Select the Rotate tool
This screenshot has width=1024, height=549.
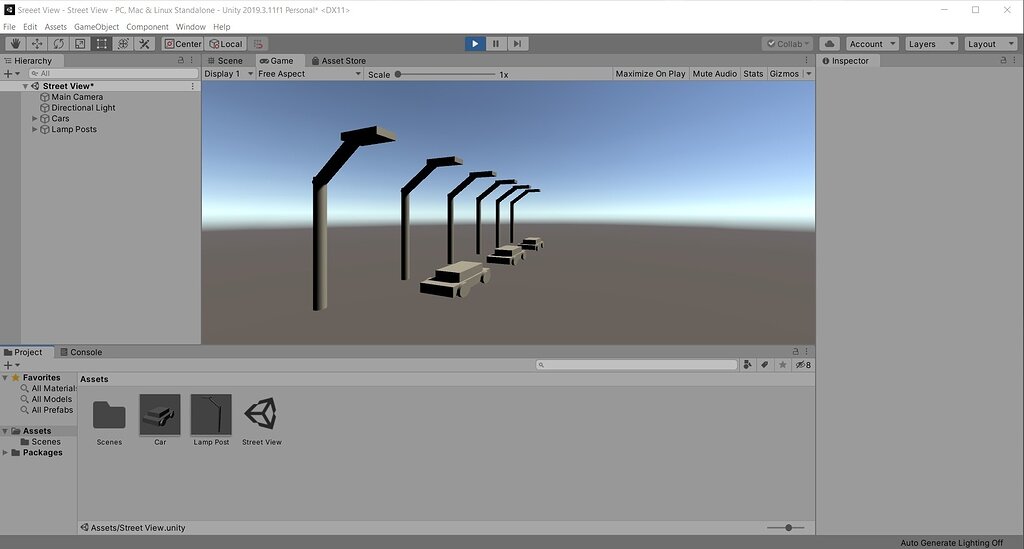(x=58, y=44)
